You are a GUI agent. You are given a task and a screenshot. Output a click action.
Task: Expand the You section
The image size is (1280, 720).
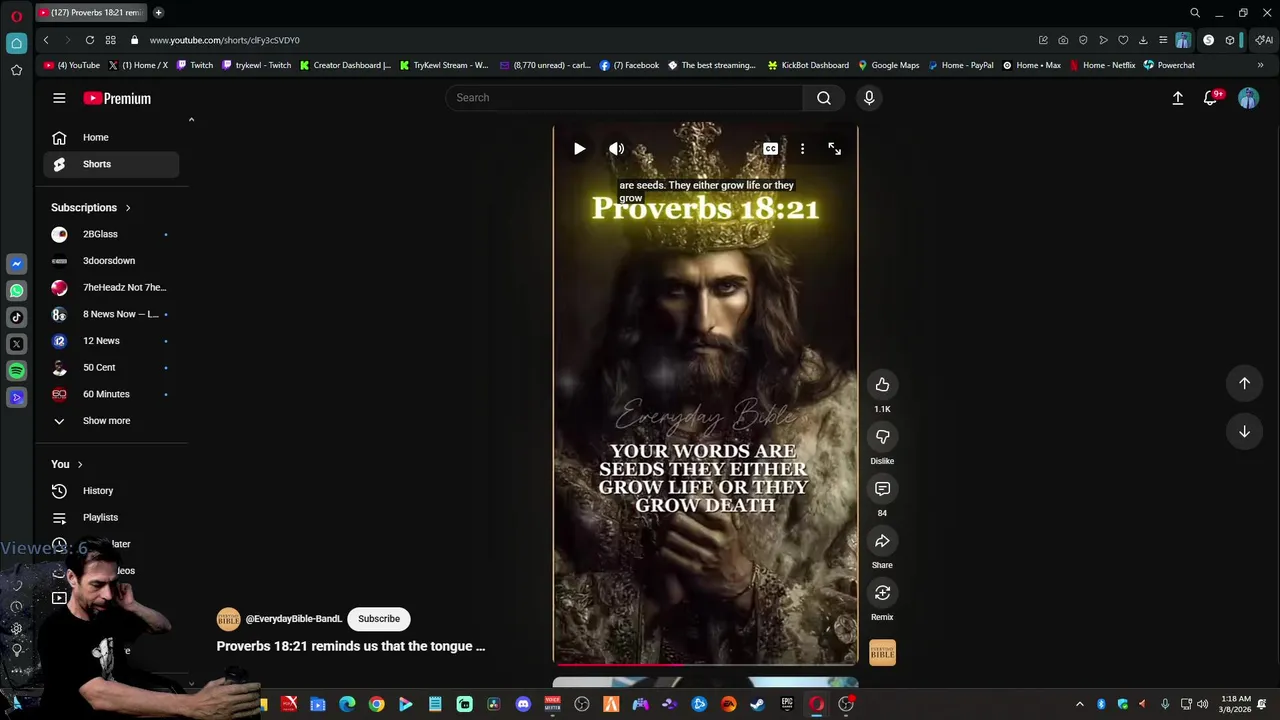(x=67, y=464)
